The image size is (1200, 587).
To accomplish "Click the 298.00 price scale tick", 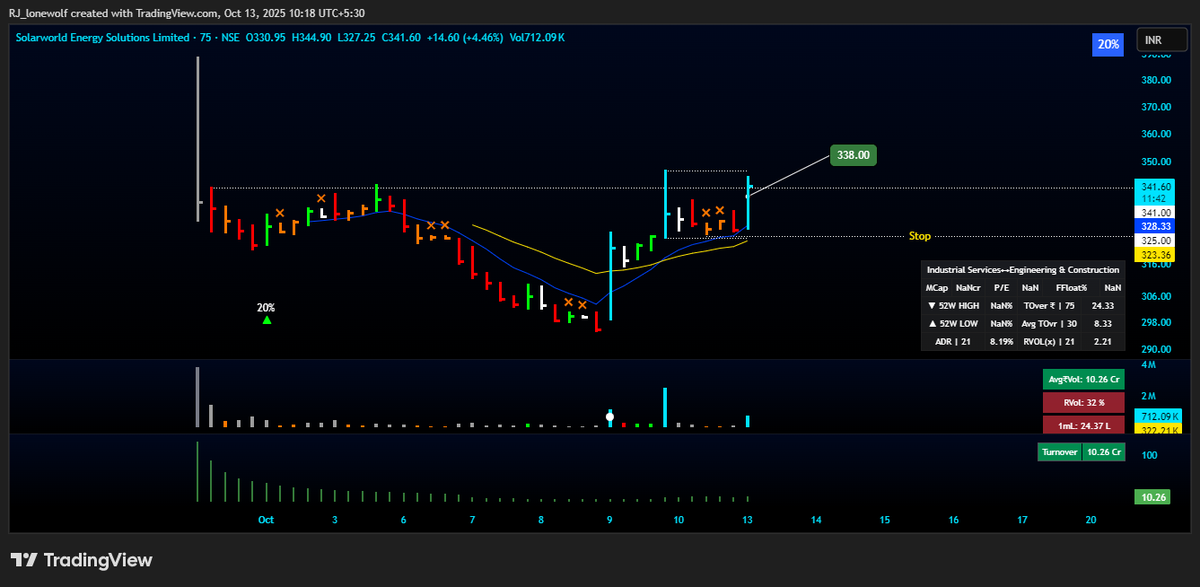I will (x=1156, y=323).
